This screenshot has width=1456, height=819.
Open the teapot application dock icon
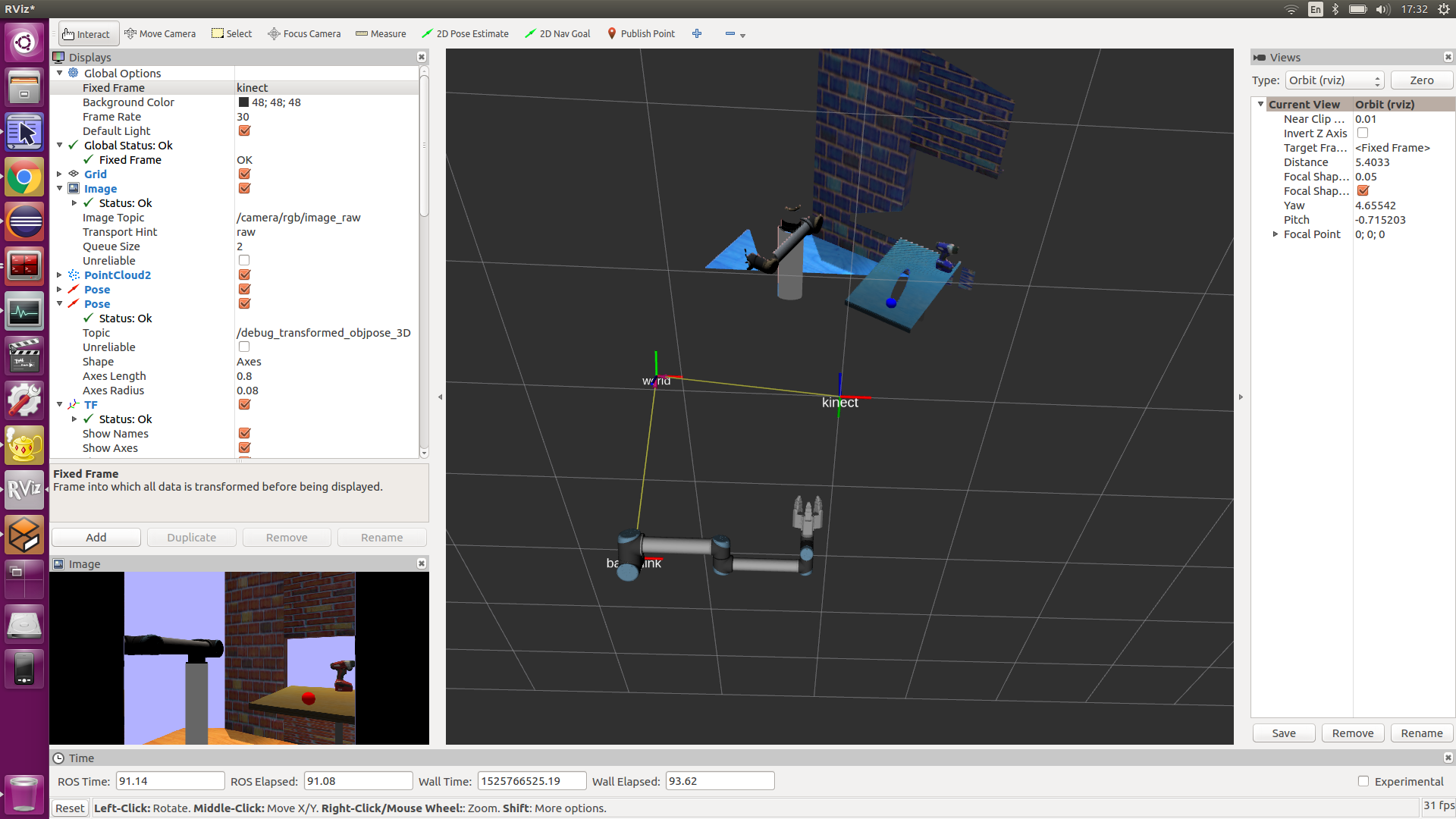(24, 445)
